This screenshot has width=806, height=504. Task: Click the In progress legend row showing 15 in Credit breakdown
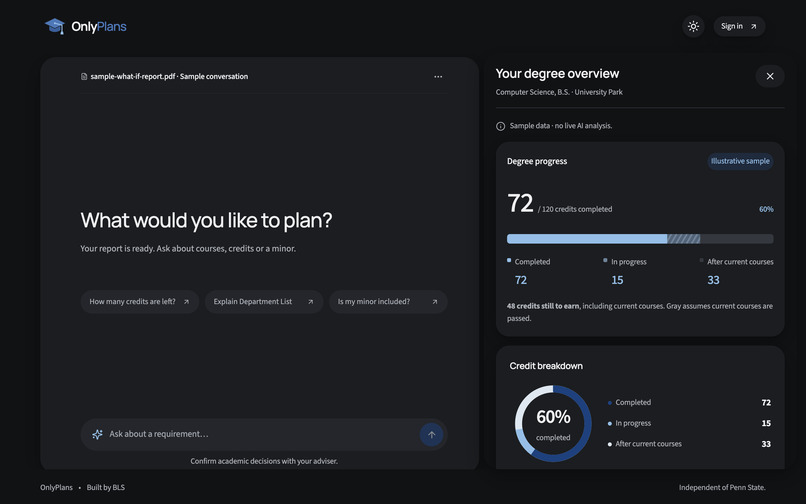[x=689, y=423]
